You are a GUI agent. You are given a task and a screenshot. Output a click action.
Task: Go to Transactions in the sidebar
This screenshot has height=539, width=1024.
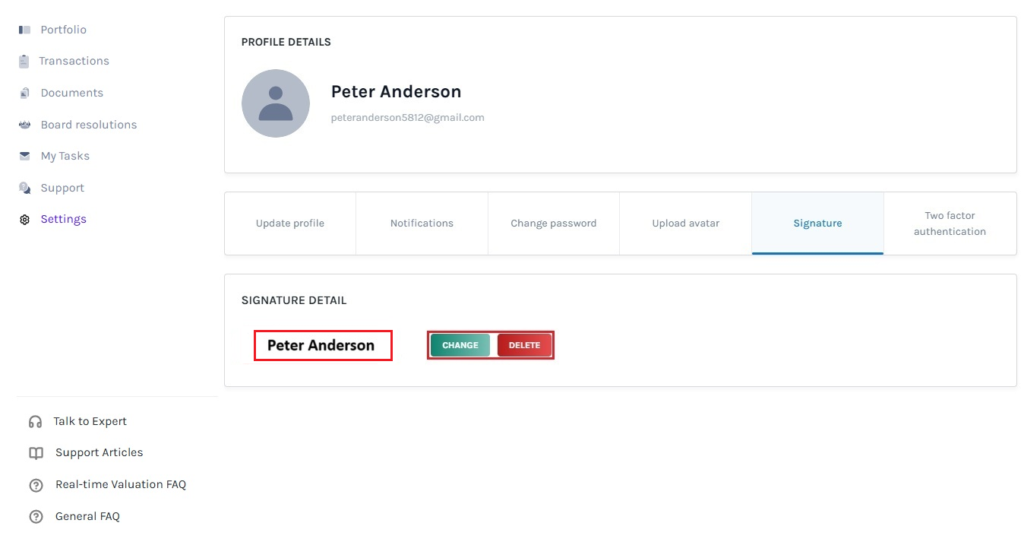click(74, 61)
